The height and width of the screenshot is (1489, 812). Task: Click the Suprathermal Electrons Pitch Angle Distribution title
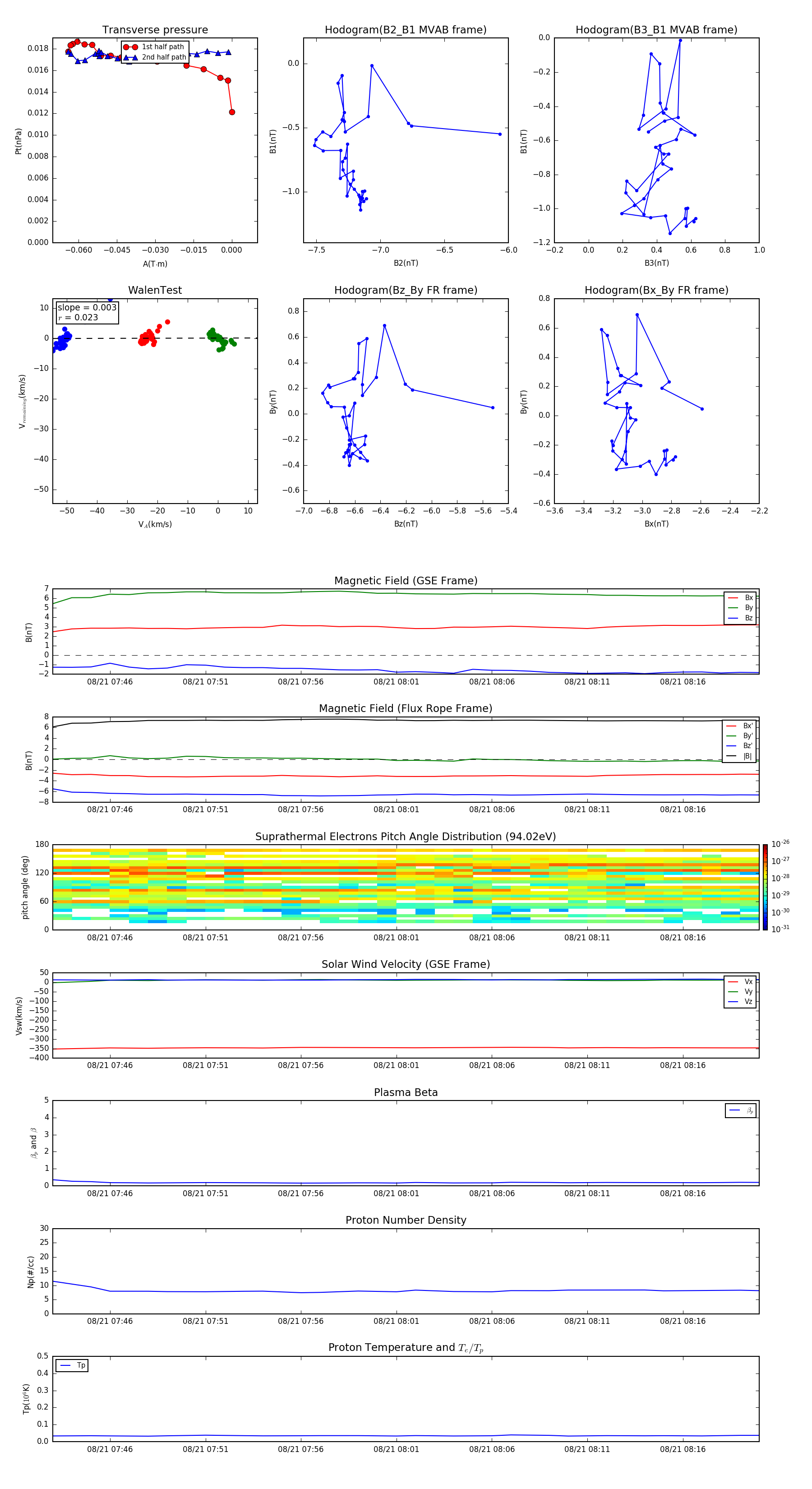pyautogui.click(x=406, y=837)
